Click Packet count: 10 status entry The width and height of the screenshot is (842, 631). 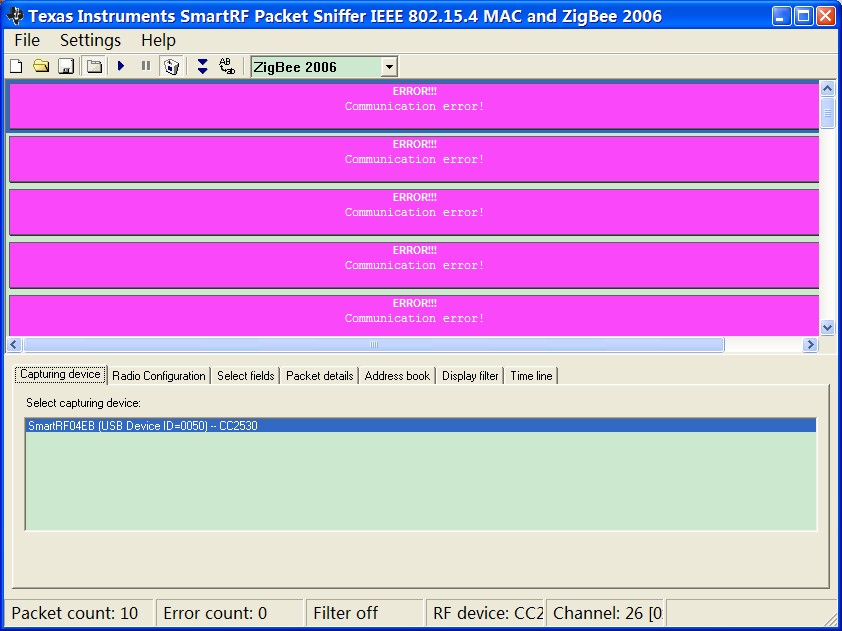(x=78, y=613)
